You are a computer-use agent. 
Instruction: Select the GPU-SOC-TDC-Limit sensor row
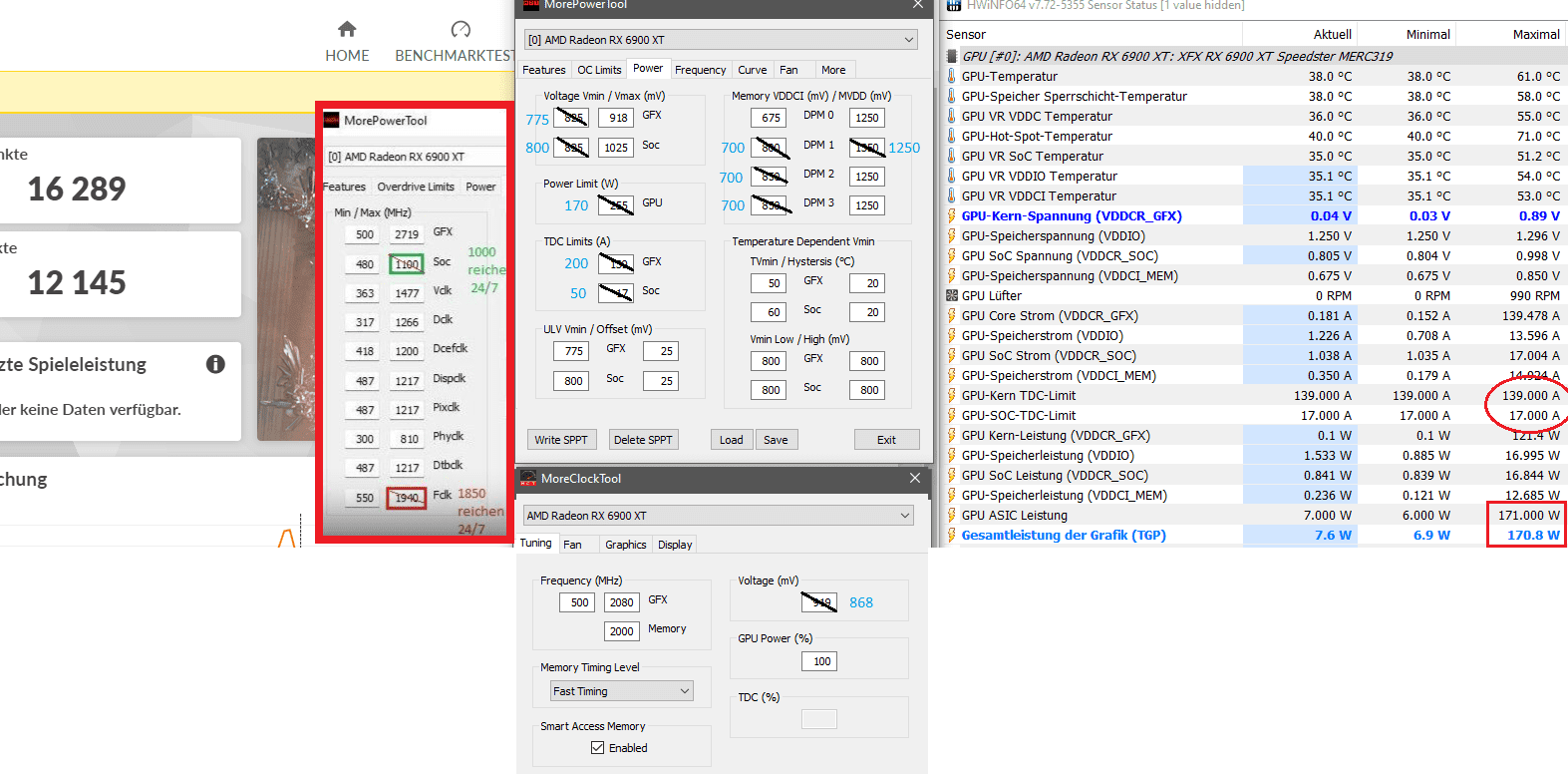click(1254, 415)
